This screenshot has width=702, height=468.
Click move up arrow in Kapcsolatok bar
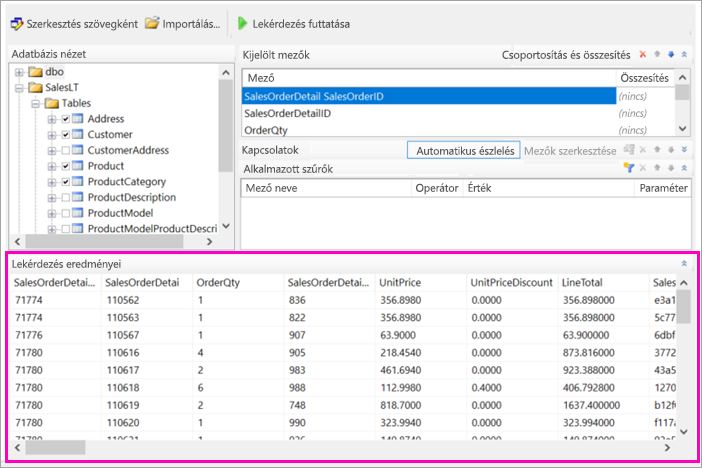pos(657,150)
